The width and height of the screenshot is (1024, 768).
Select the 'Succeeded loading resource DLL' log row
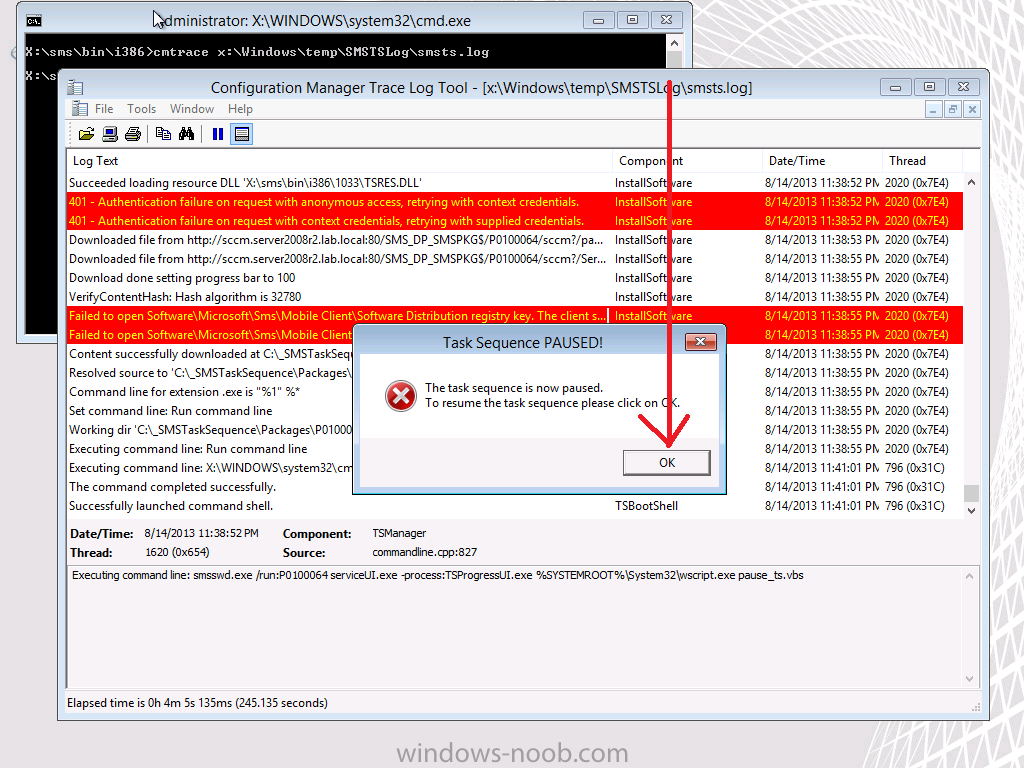point(515,183)
